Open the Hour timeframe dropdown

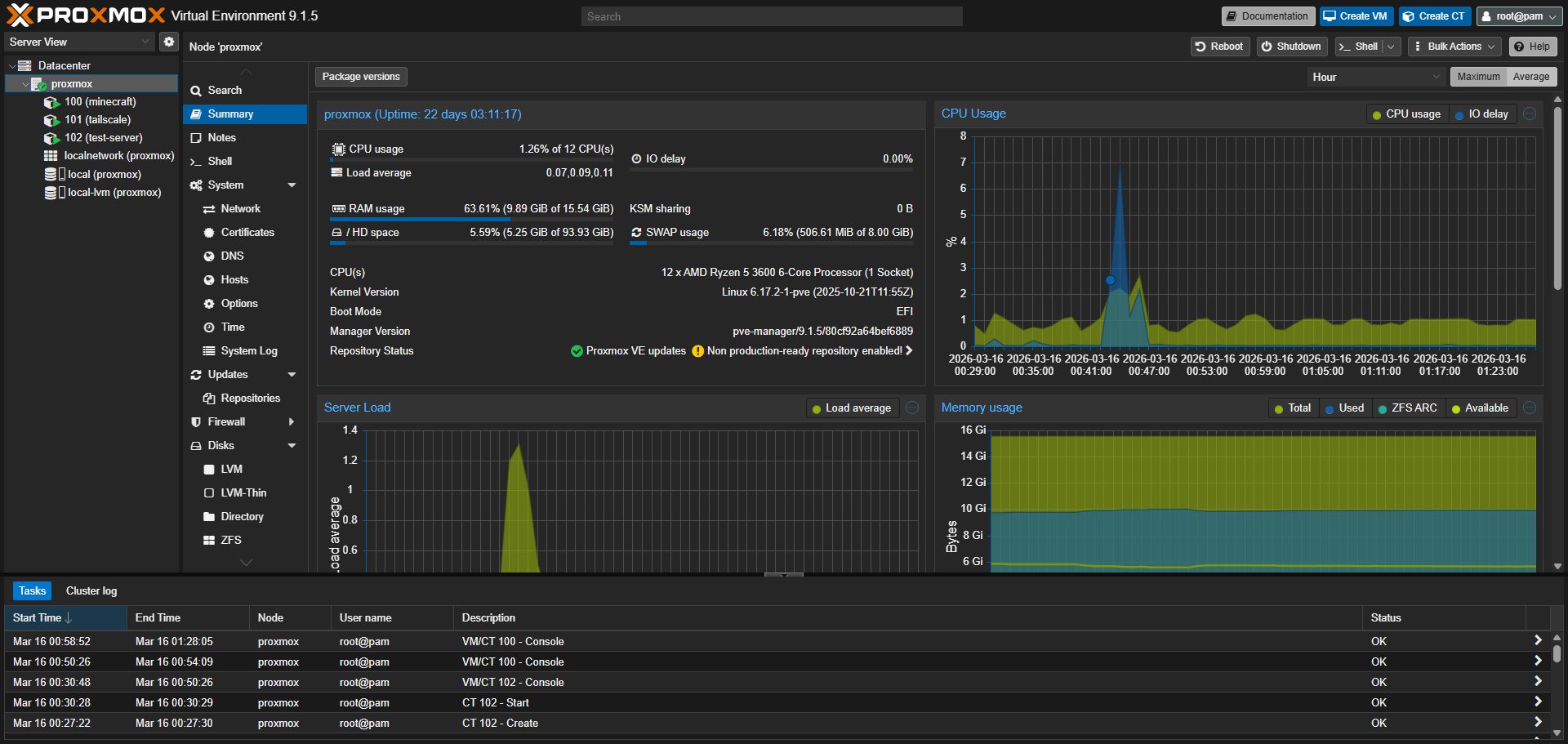(x=1375, y=77)
